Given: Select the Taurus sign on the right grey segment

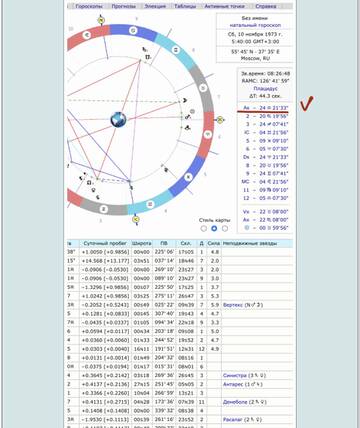Looking at the screenshot, I should click(x=203, y=88).
